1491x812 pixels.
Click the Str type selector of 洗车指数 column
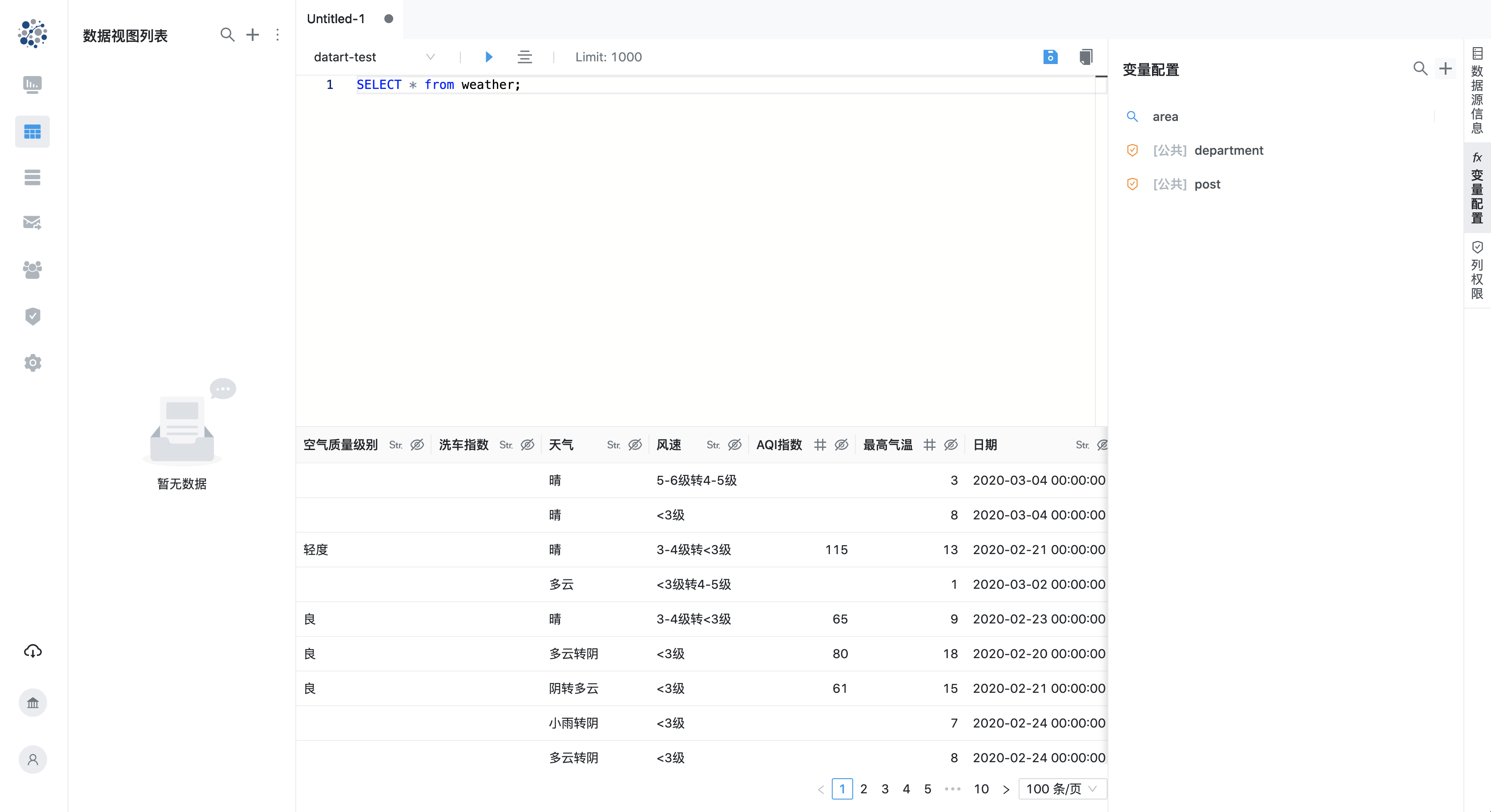point(506,445)
